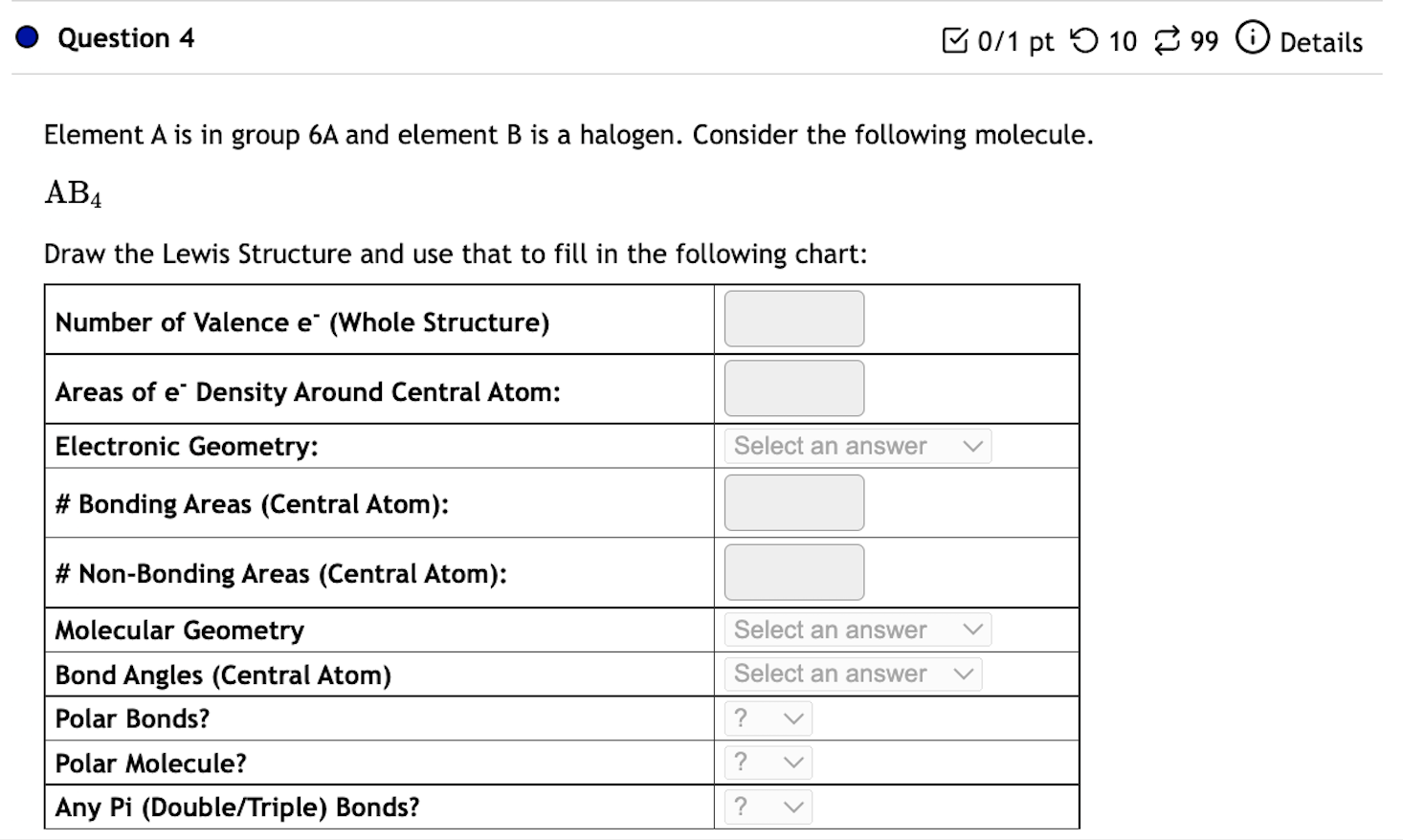The width and height of the screenshot is (1403, 840).
Task: Open the Electronic Geometry answer dropdown
Action: (857, 446)
